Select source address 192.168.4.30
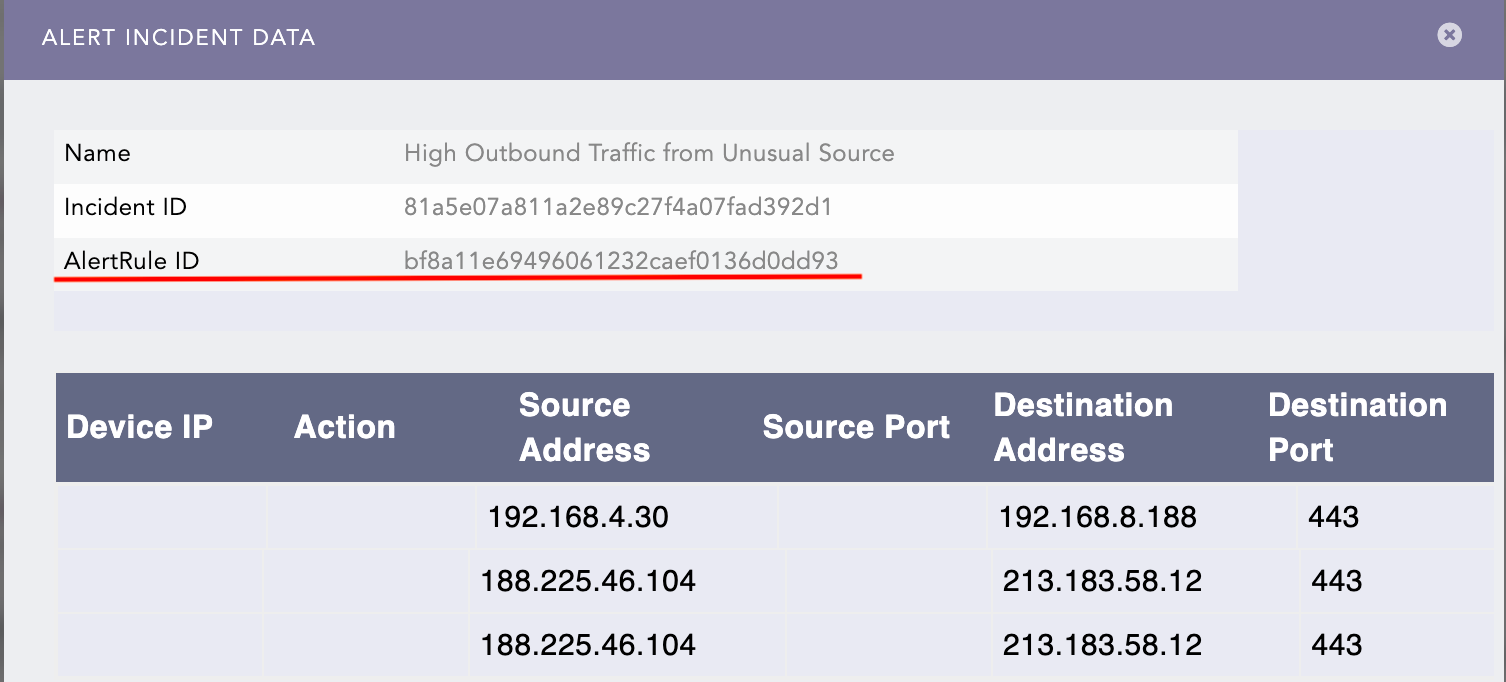This screenshot has height=682, width=1506. (578, 517)
